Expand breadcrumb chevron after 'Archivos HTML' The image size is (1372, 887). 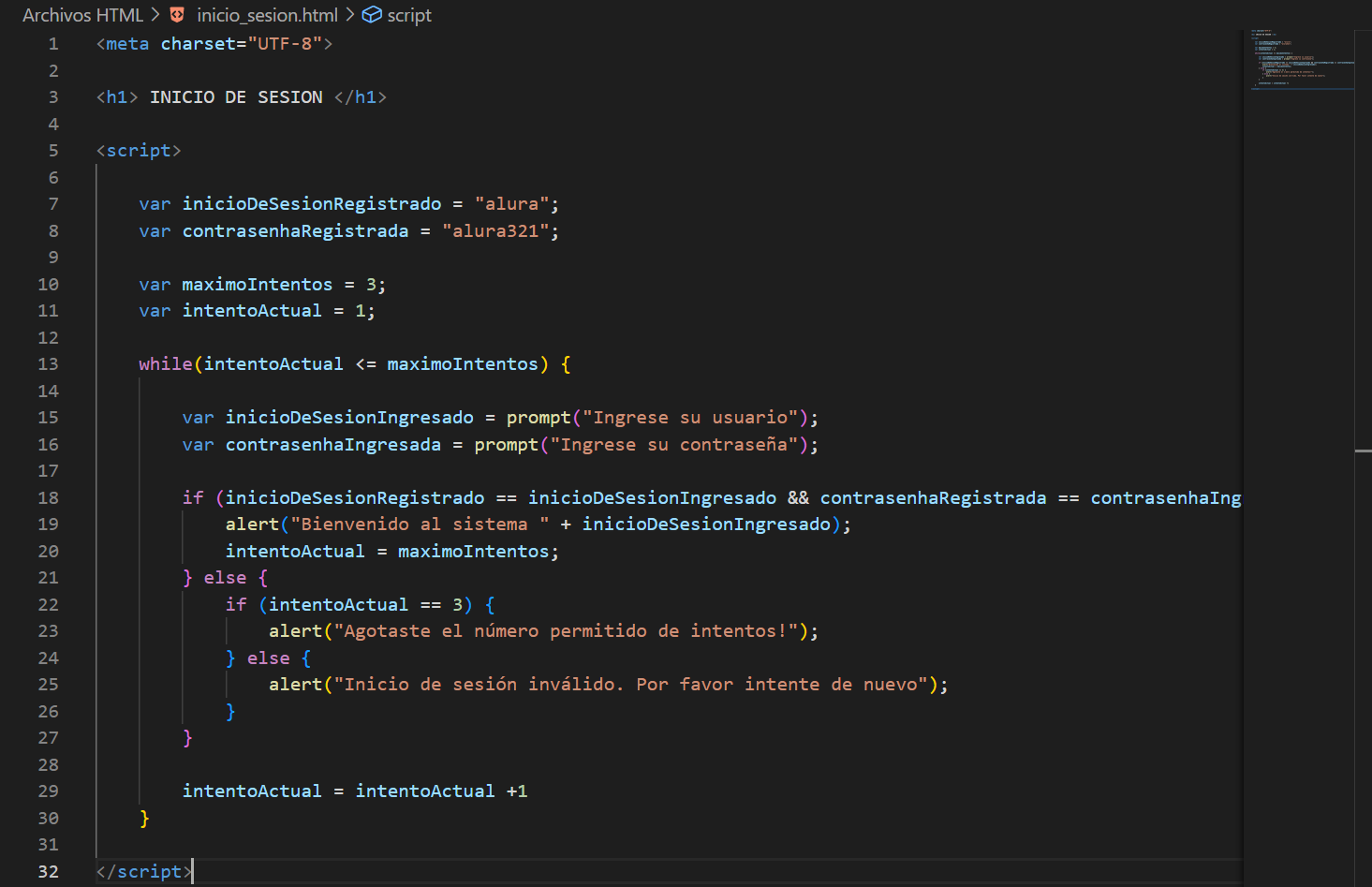tap(155, 15)
